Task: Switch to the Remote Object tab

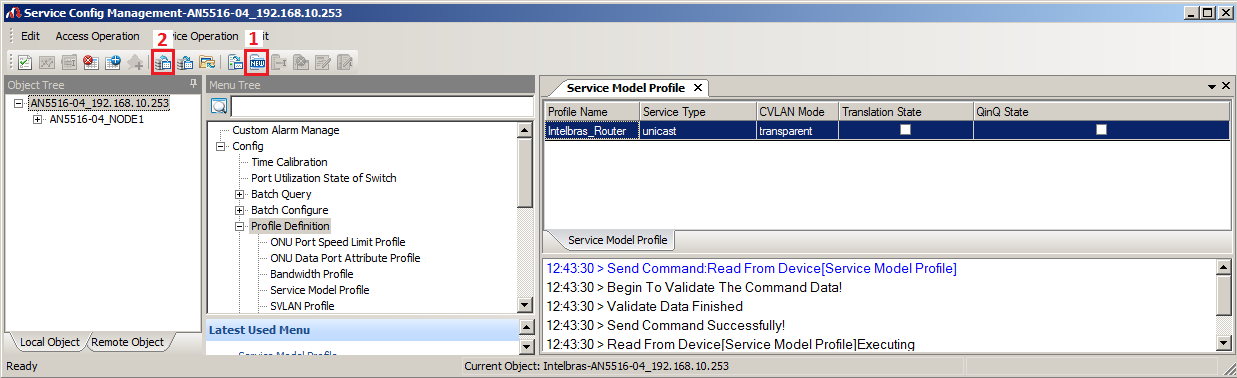Action: [x=127, y=342]
